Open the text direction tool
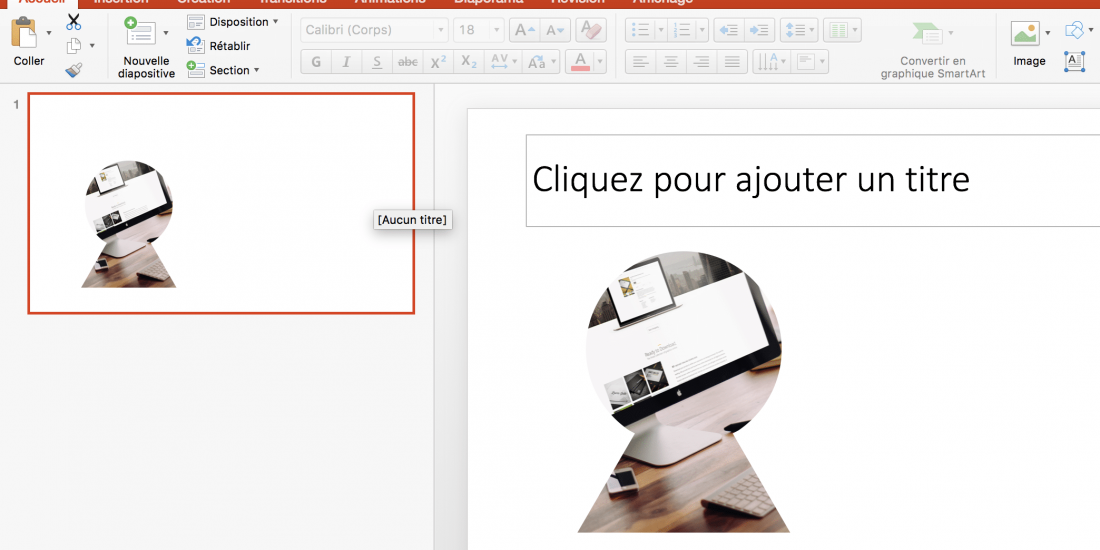This screenshot has height=550, width=1100. click(772, 62)
